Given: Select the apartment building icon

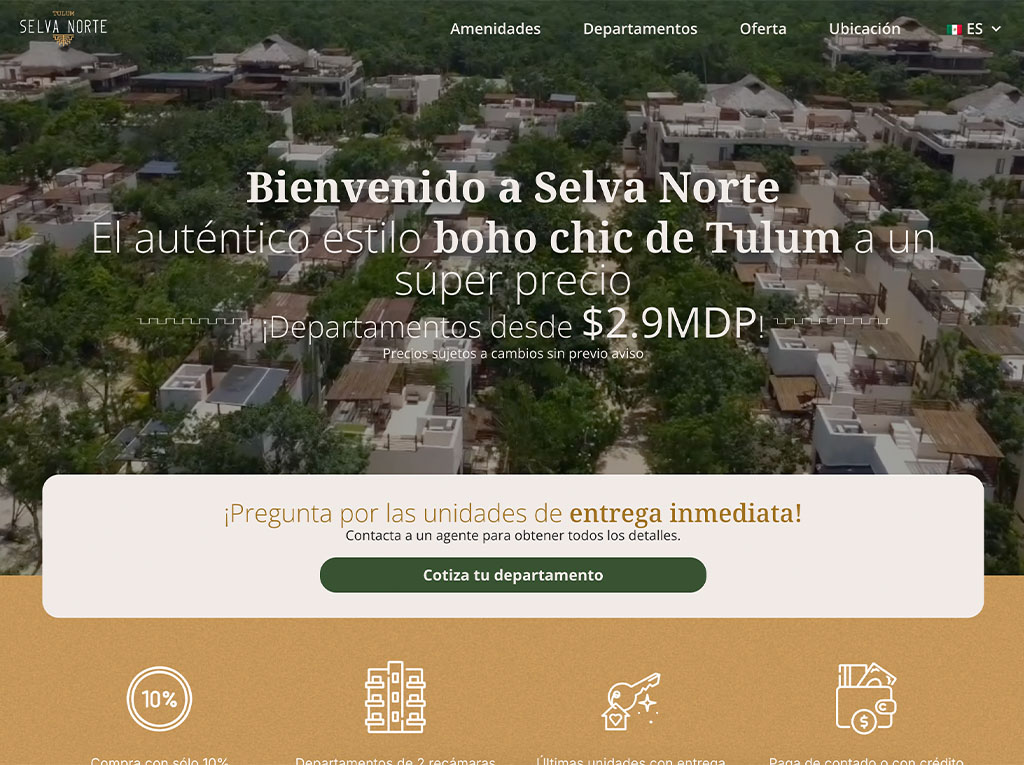Looking at the screenshot, I should click(x=395, y=697).
